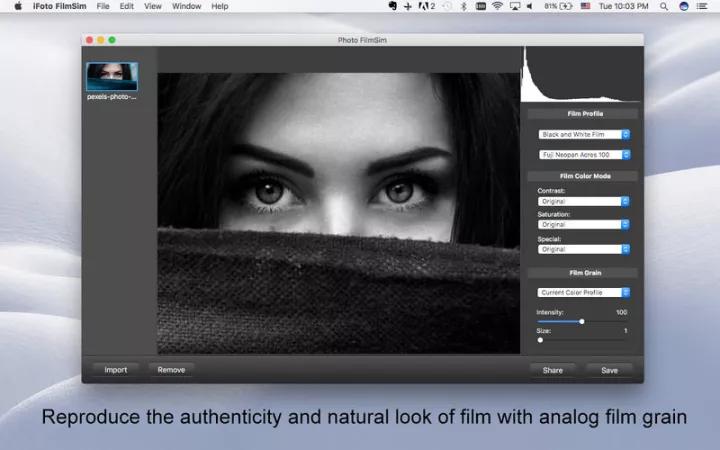Image resolution: width=720 pixels, height=450 pixels.
Task: Click the Bluetooth menu bar icon
Action: click(464, 6)
